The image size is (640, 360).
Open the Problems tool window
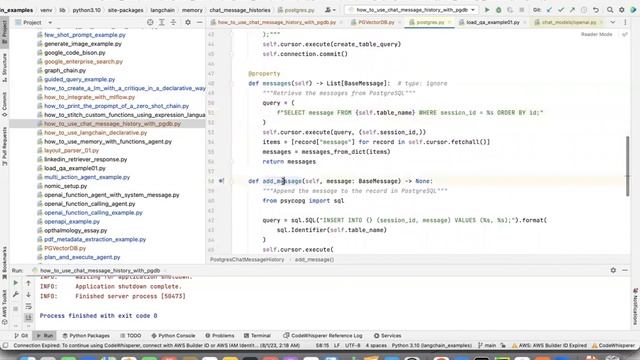[220, 336]
